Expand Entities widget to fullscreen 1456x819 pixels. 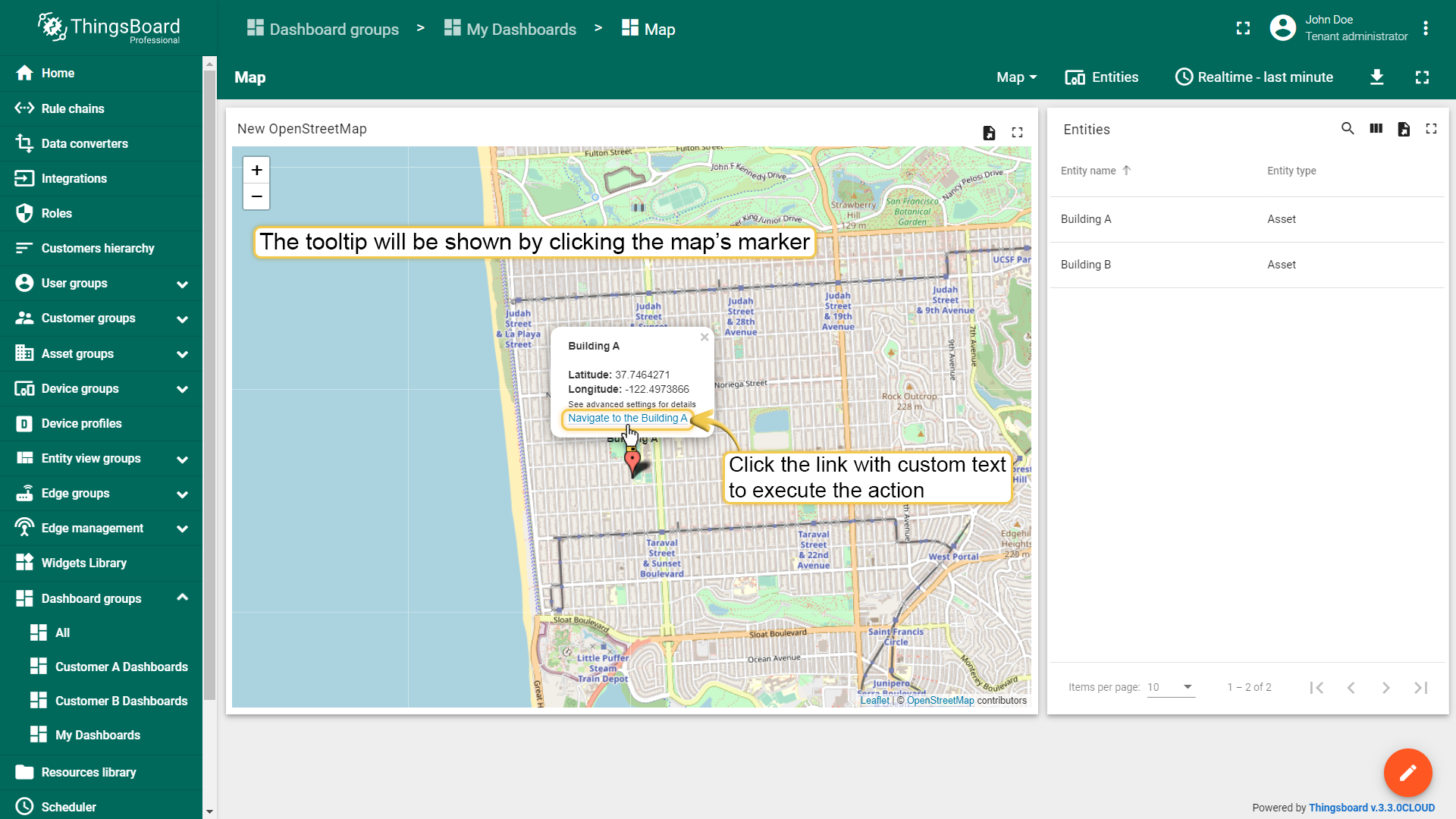pos(1432,129)
